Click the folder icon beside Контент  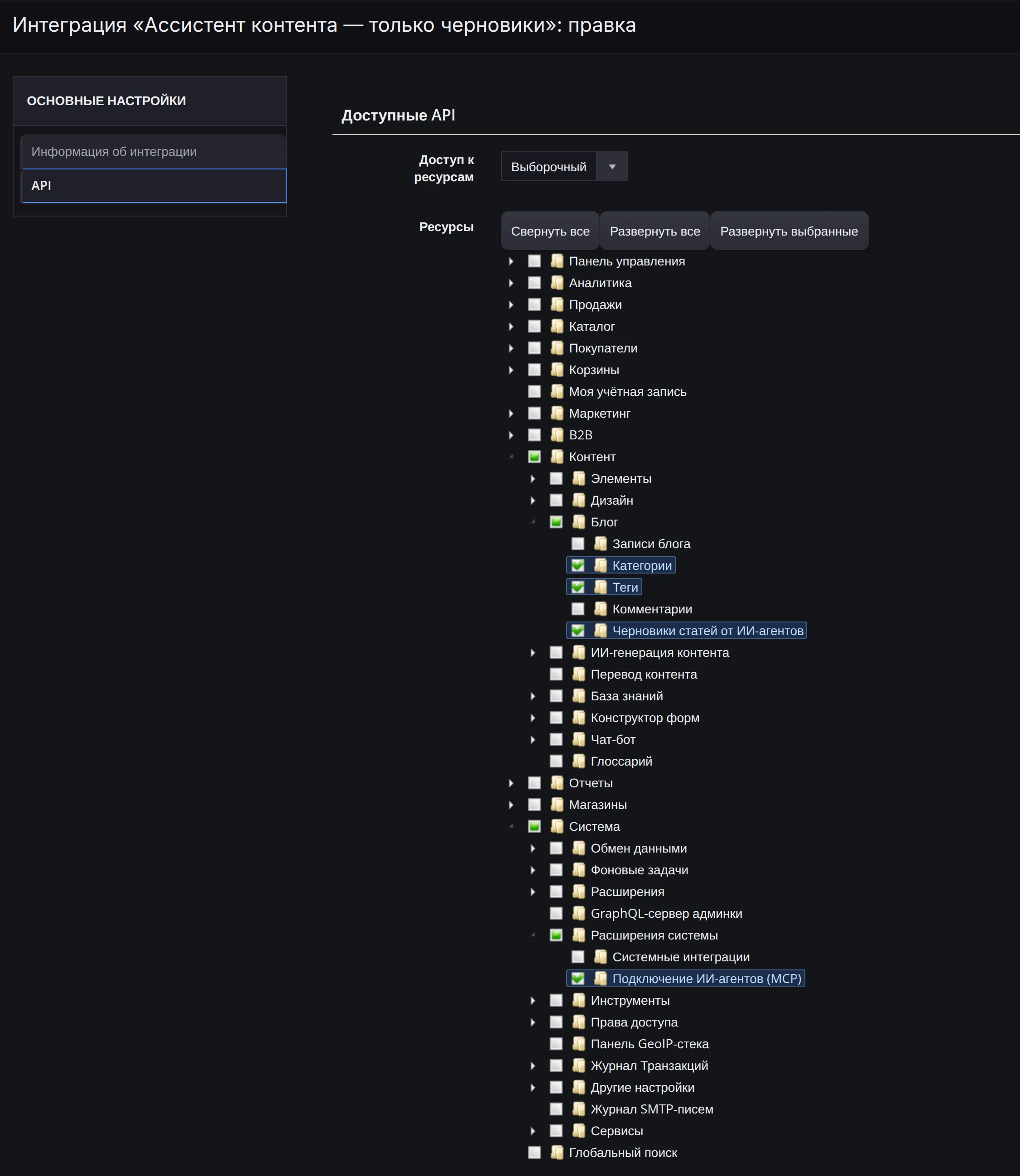[557, 457]
